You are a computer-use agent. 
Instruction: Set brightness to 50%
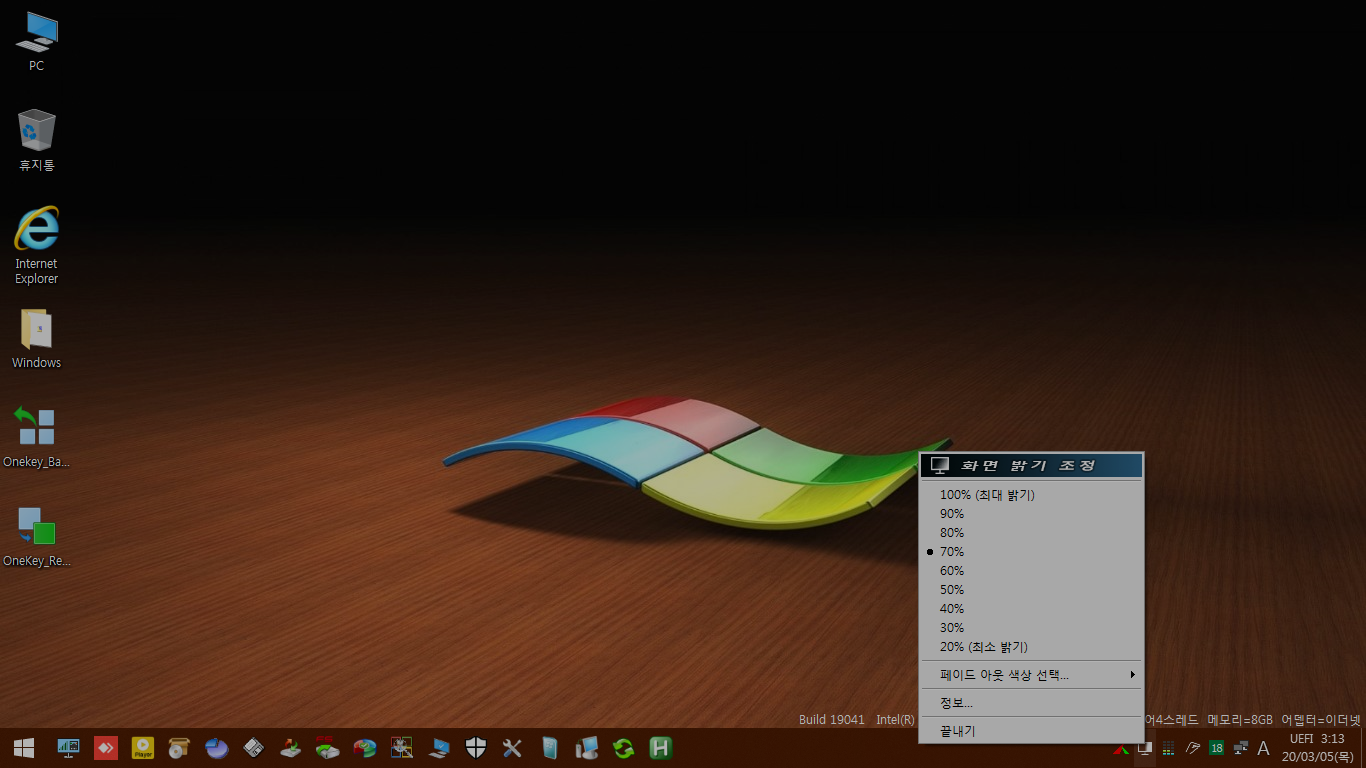point(1031,590)
